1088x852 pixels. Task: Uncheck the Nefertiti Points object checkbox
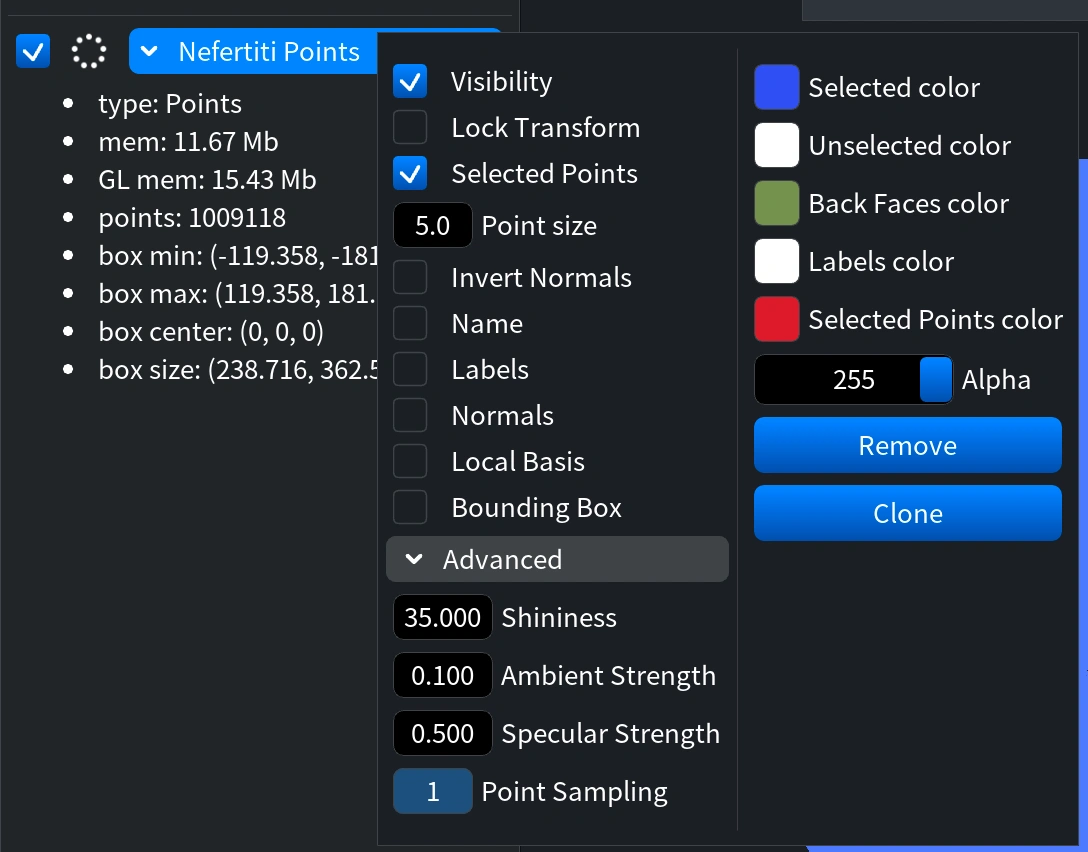point(33,51)
